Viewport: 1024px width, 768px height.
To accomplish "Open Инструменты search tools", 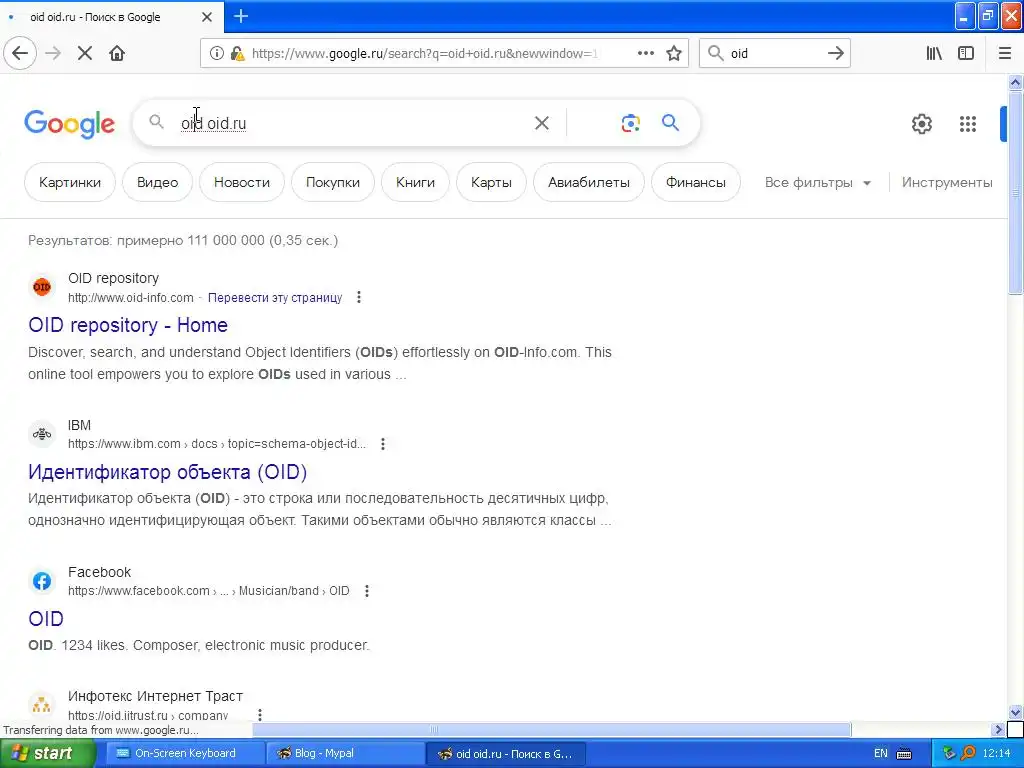I will point(947,183).
